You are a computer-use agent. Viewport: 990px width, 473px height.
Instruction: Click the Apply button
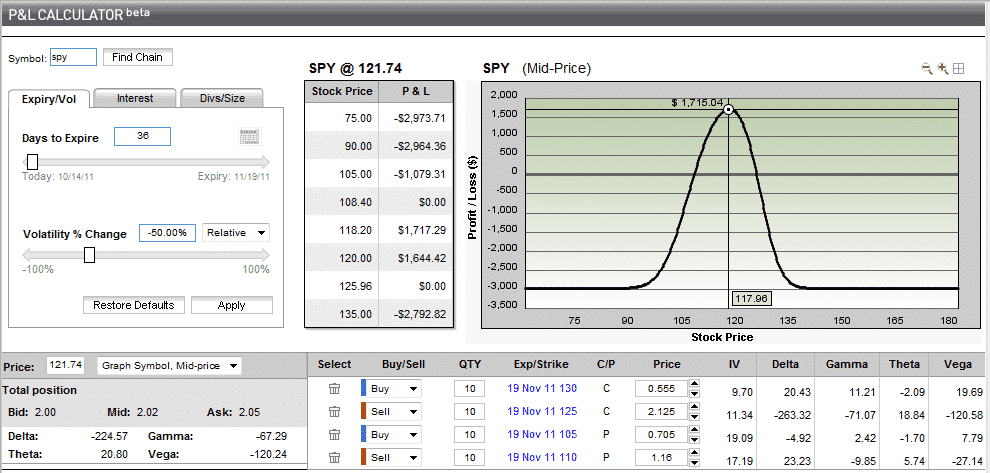pos(232,305)
